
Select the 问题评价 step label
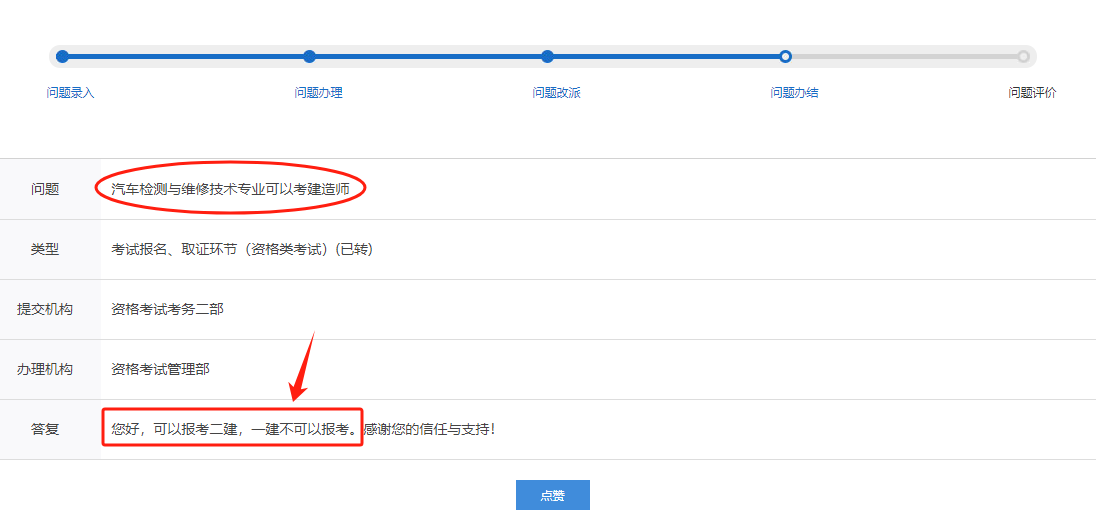1032,93
